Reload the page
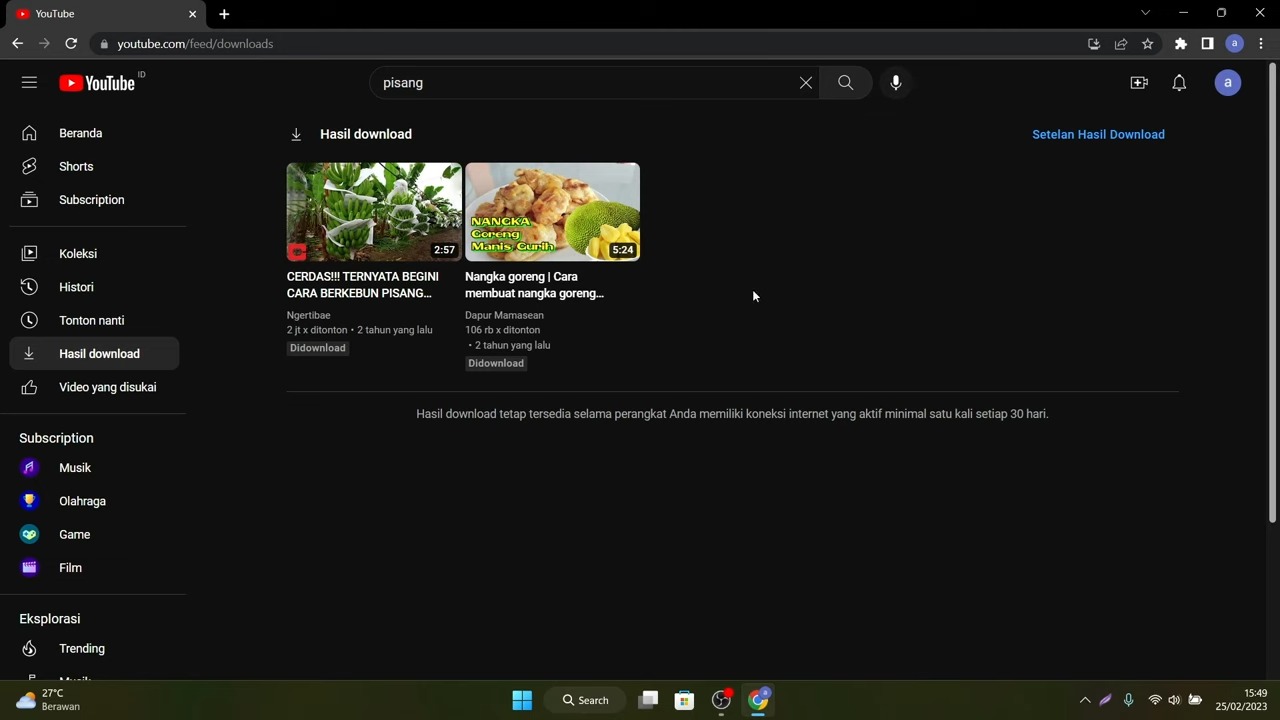Screen dimensions: 1280x720 pyautogui.click(x=71, y=44)
